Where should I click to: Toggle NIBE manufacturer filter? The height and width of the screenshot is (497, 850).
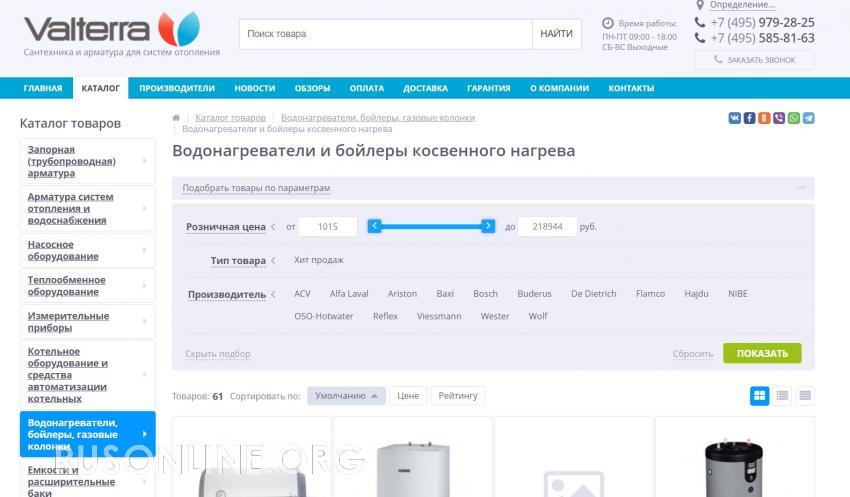click(x=738, y=294)
